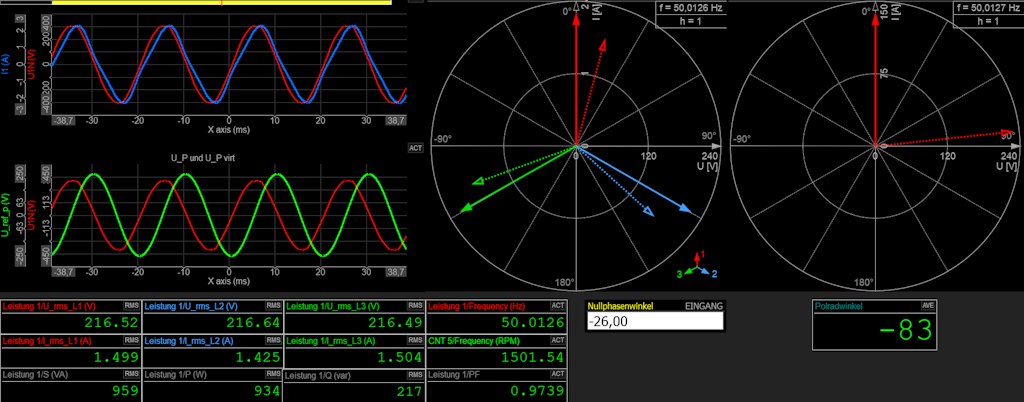The width and height of the screenshot is (1024, 402).
Task: Click the Leistung 1/Q (var) label
Action: (319, 375)
